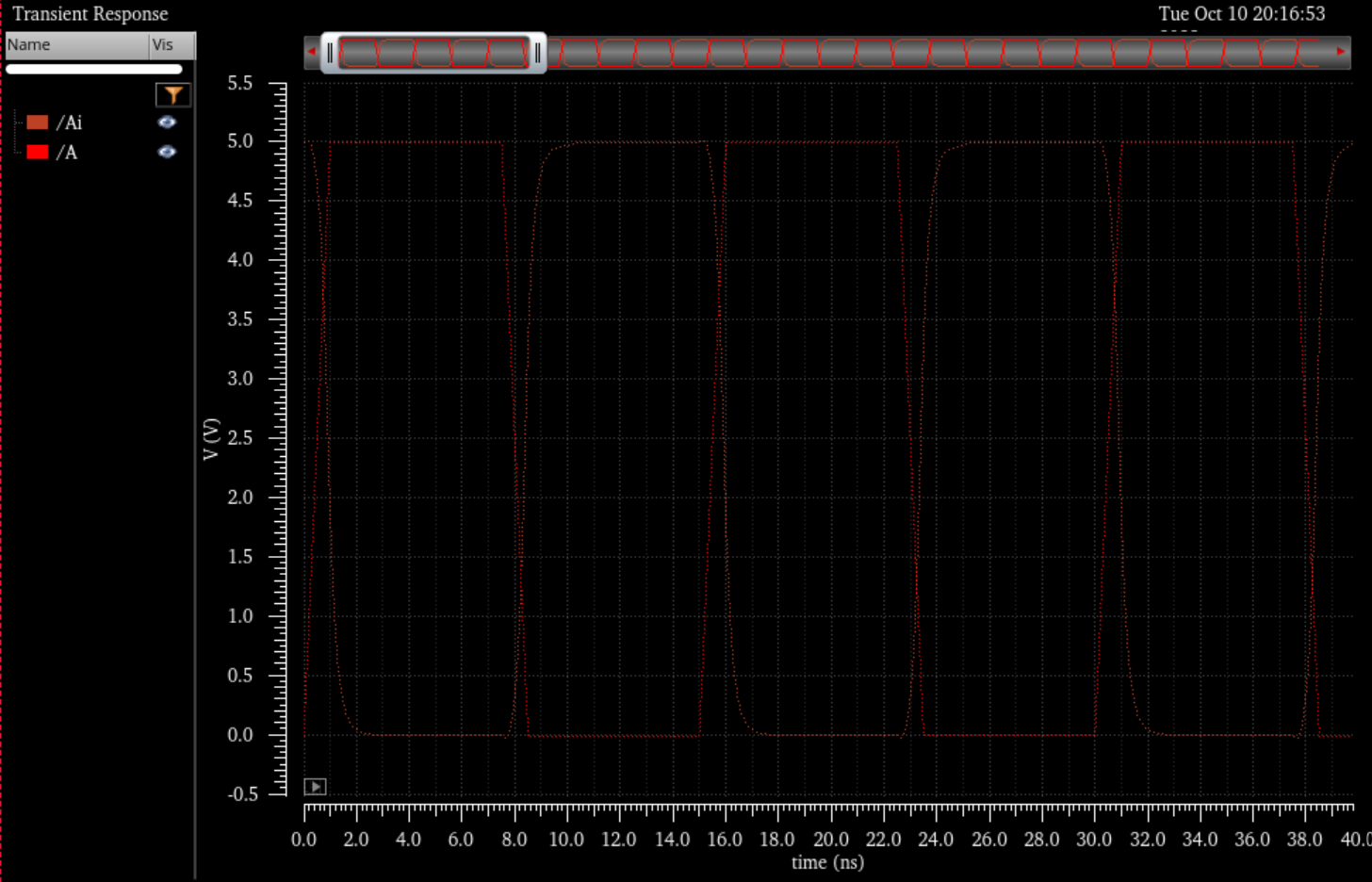Grab the left handle of the zoom window
The width and height of the screenshot is (1372, 882).
pos(330,53)
